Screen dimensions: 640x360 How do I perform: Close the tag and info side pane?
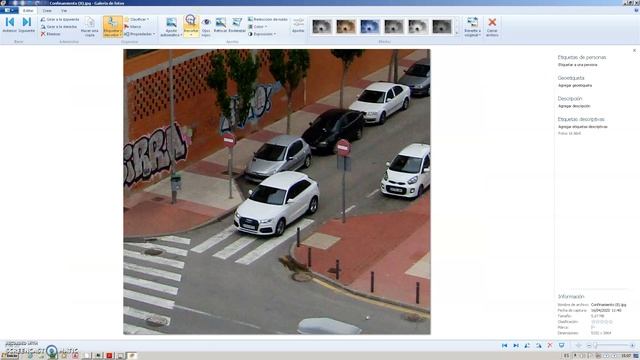click(x=634, y=51)
